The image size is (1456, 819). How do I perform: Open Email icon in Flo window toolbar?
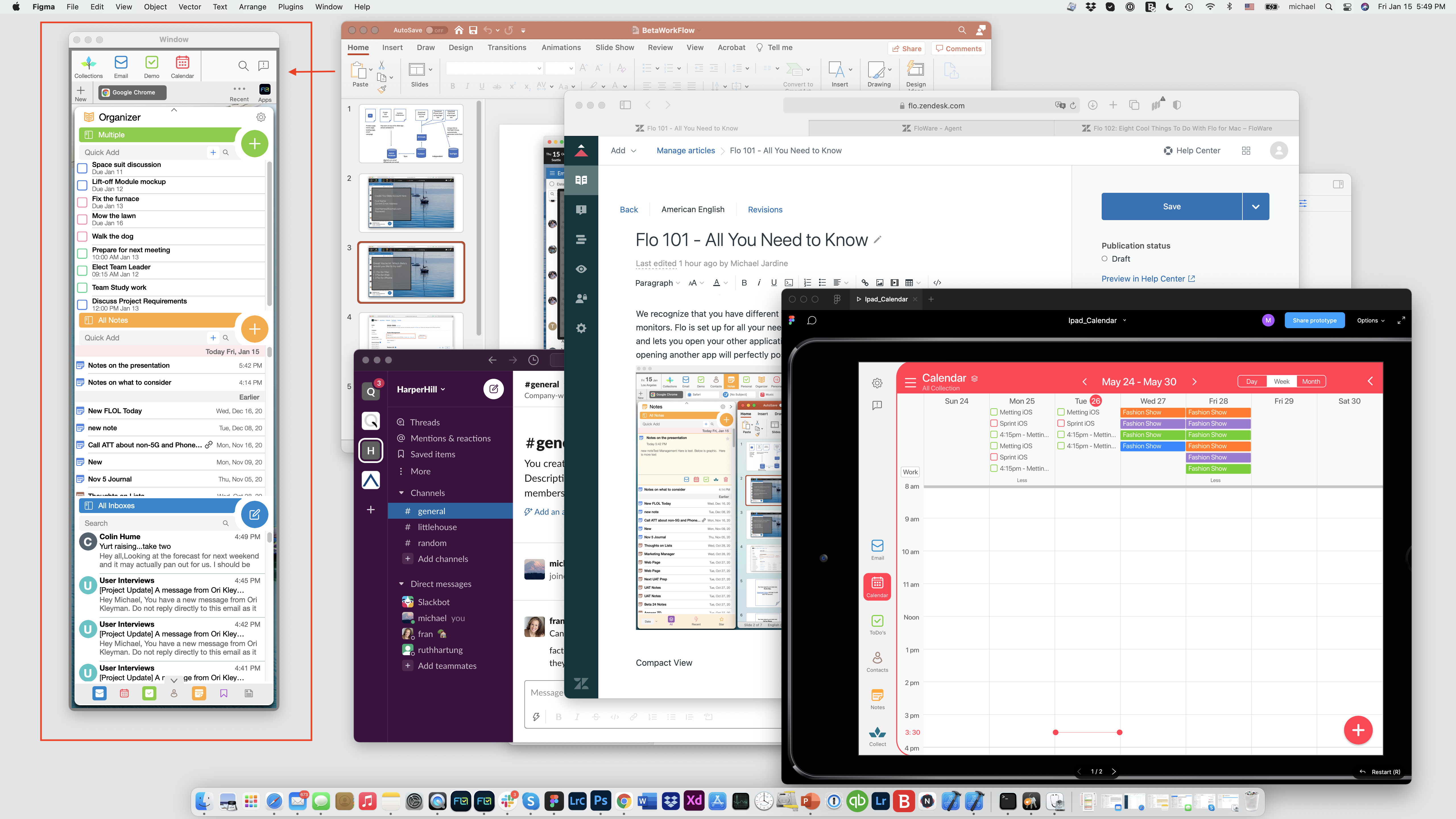(121, 66)
